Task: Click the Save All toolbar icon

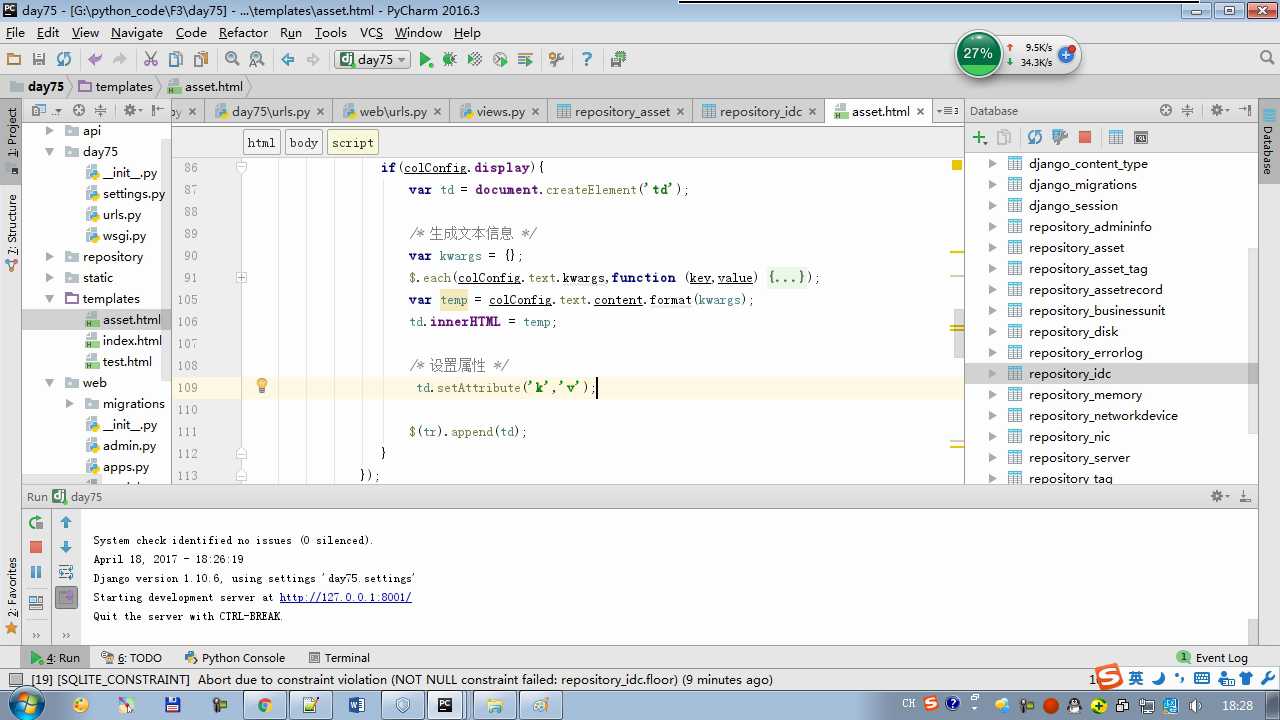Action: [39, 60]
